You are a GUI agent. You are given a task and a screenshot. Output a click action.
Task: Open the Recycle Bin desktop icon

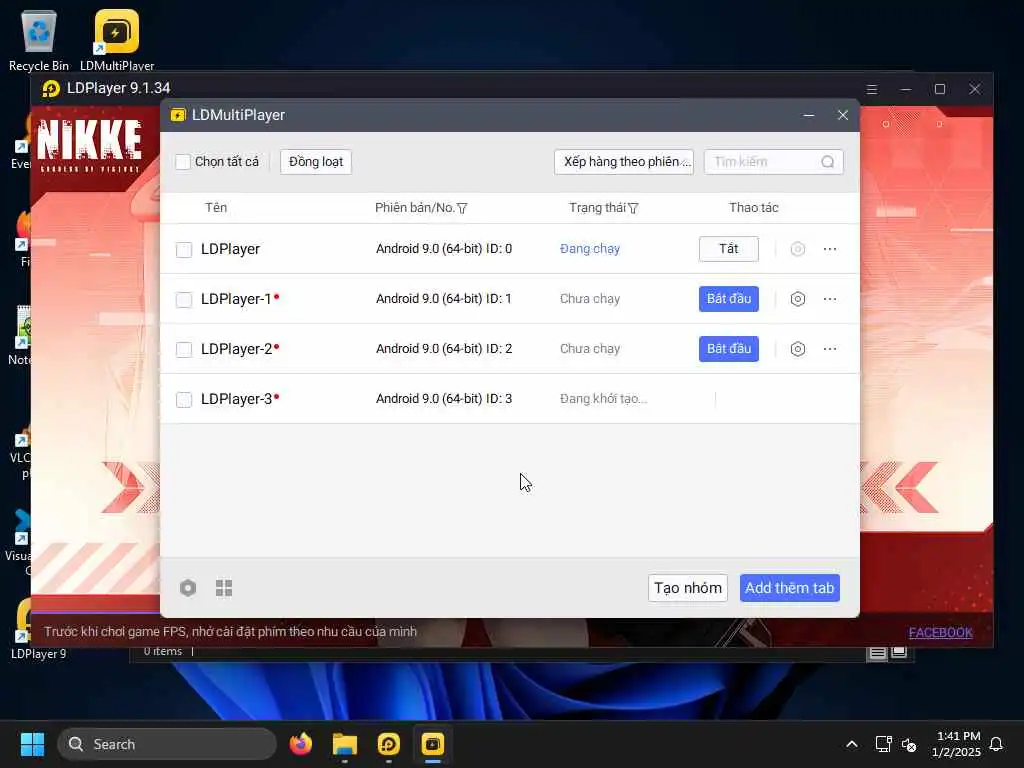click(x=39, y=31)
